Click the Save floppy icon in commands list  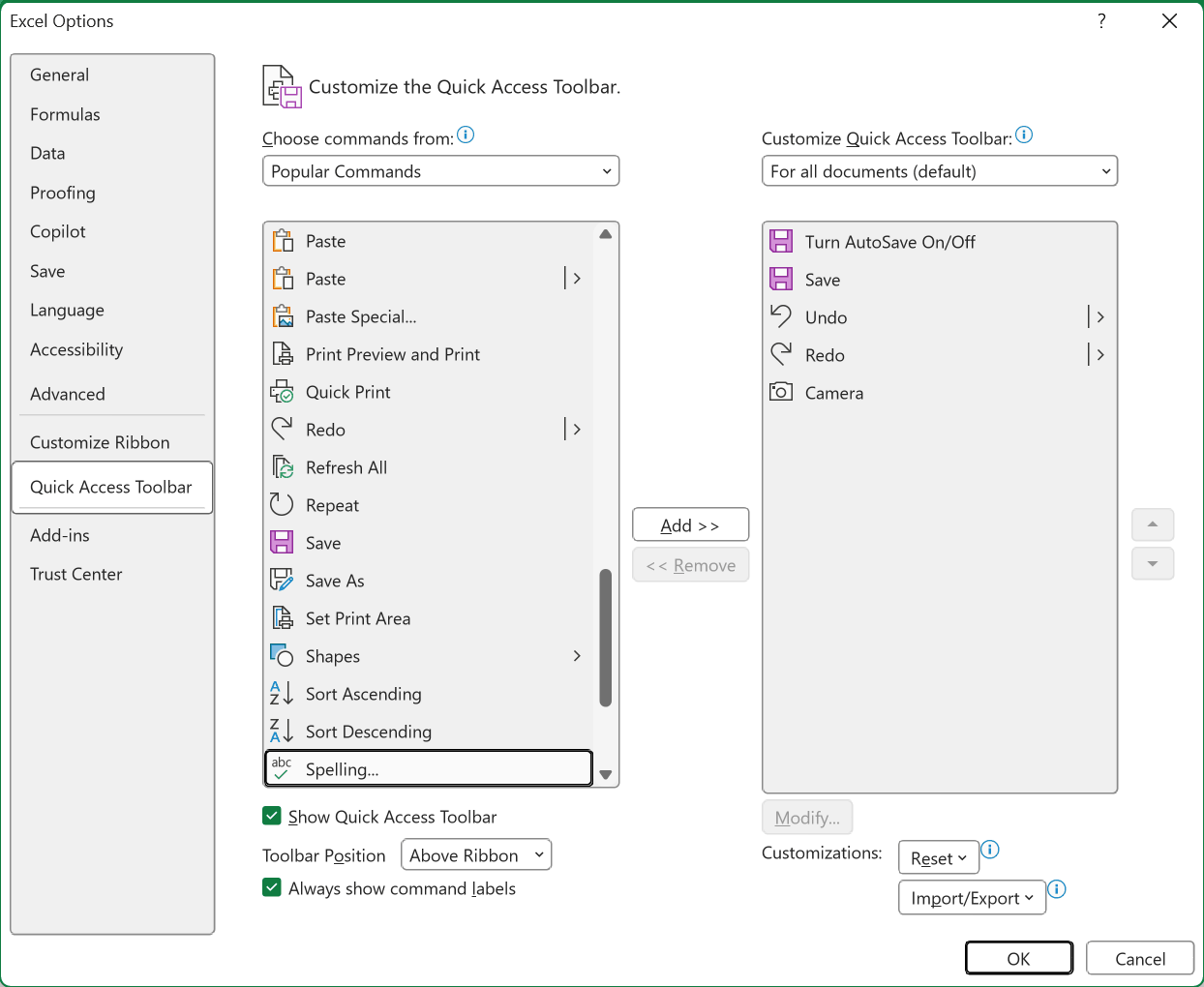click(283, 543)
